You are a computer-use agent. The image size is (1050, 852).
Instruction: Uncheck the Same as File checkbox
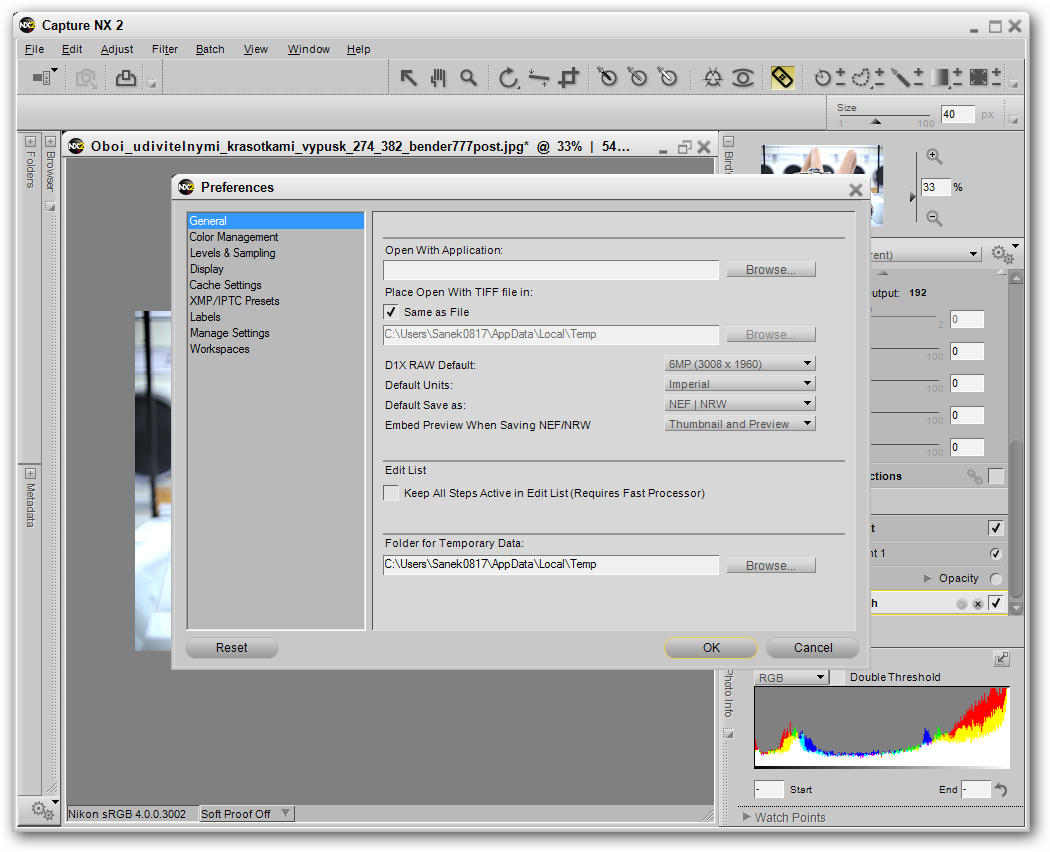[x=391, y=312]
